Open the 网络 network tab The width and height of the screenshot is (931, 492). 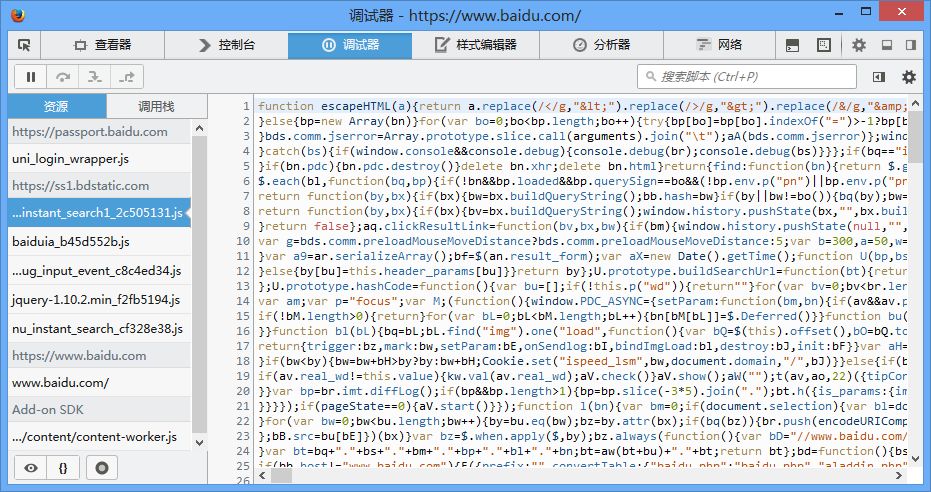pos(719,45)
